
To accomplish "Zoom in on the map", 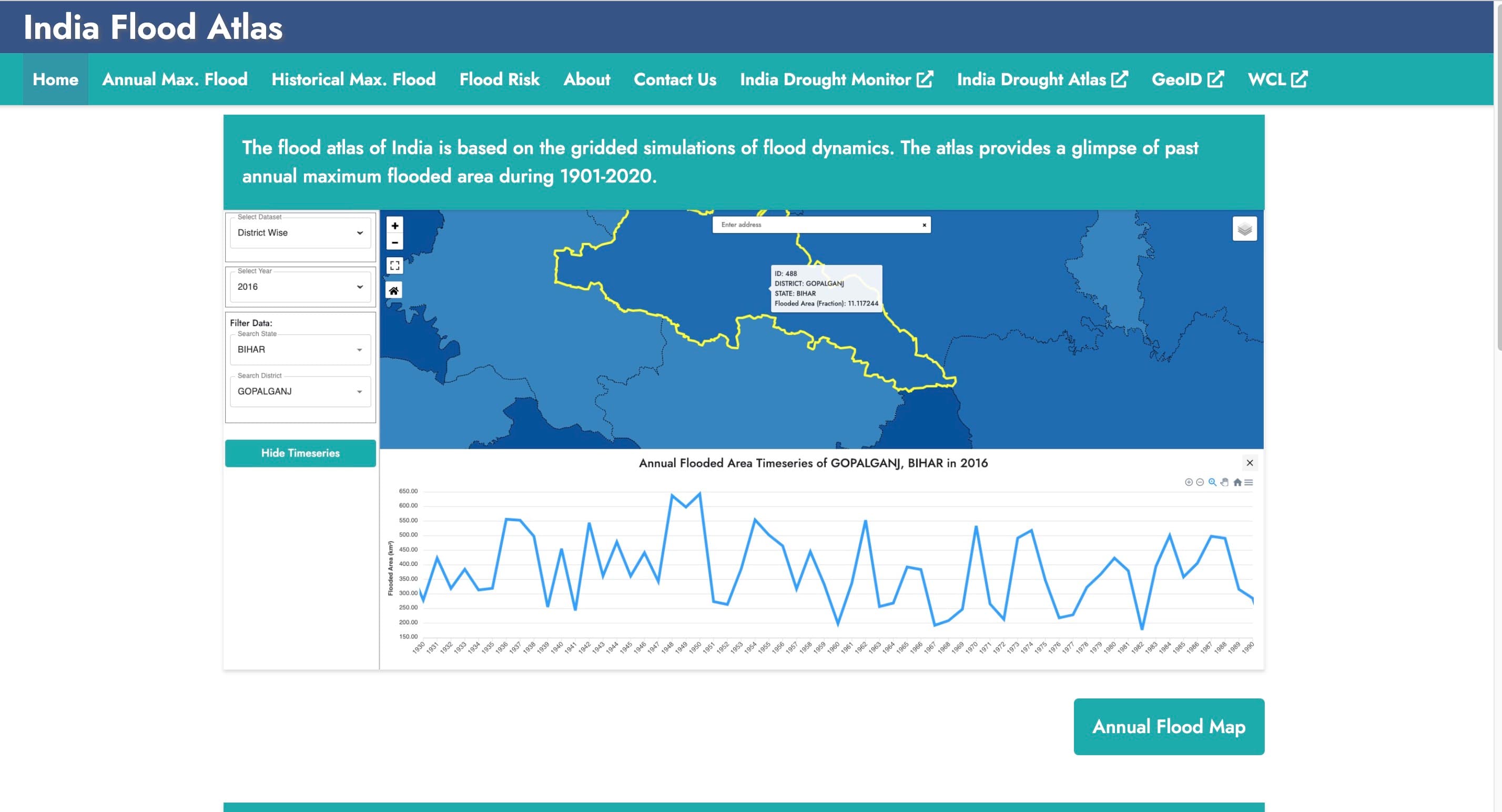I will click(x=395, y=226).
